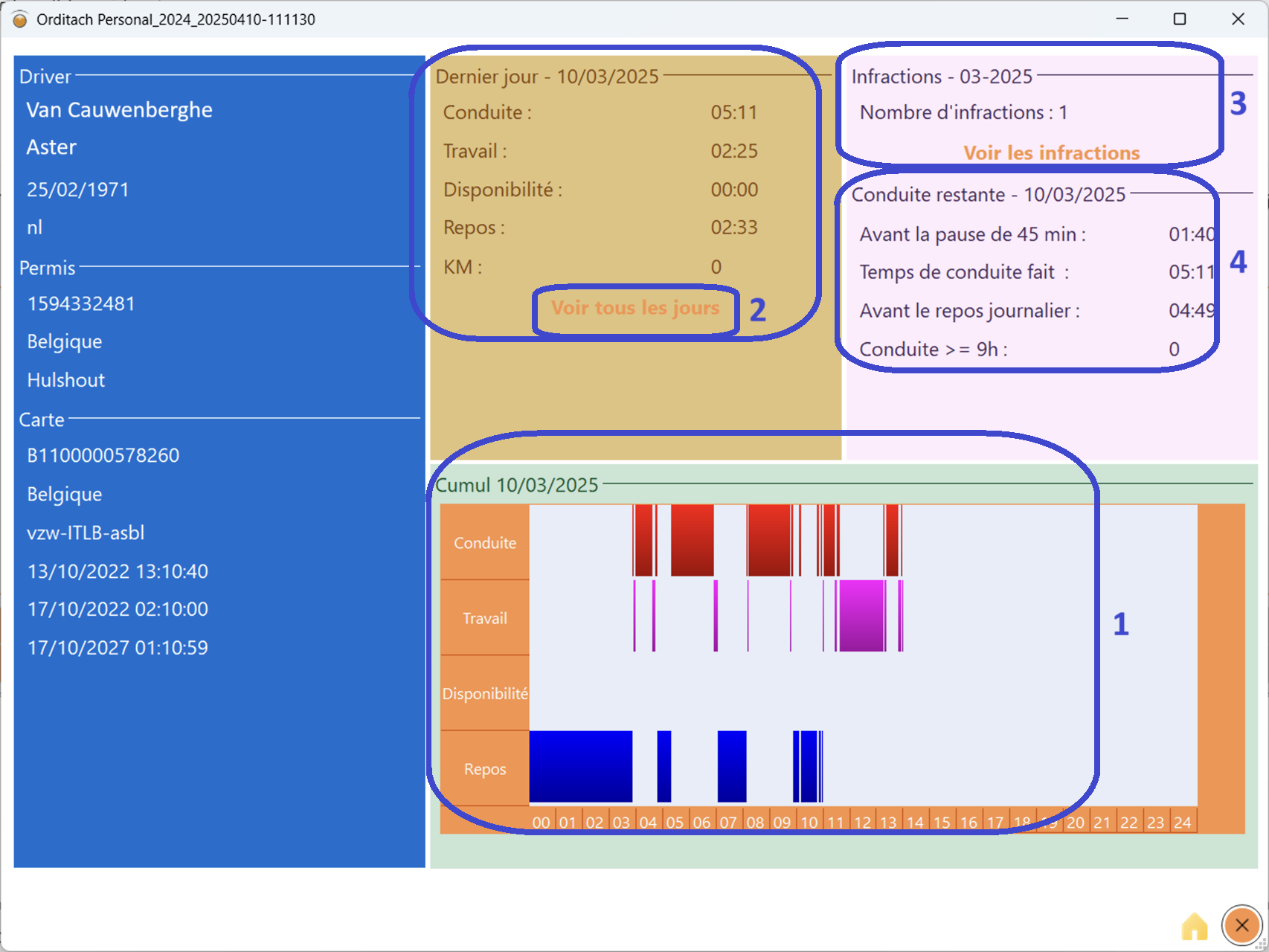Click the Disponibilité row label in chart
1269x952 pixels.
485,694
